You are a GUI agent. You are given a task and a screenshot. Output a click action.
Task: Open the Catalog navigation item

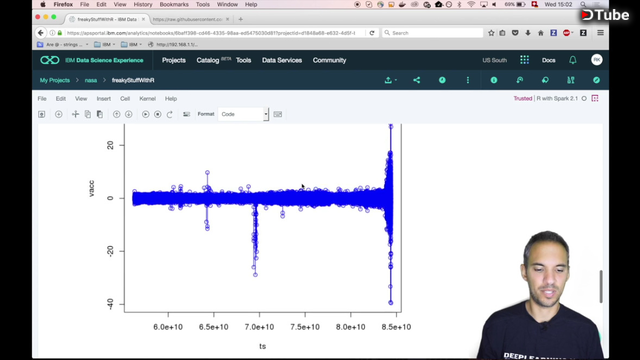pyautogui.click(x=208, y=60)
